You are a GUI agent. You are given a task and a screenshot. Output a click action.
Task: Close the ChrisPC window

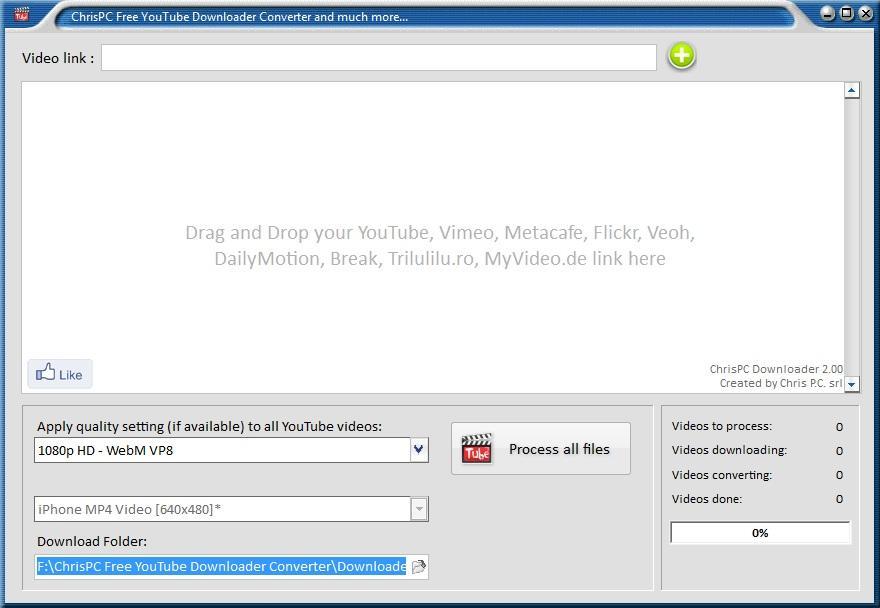[x=866, y=13]
